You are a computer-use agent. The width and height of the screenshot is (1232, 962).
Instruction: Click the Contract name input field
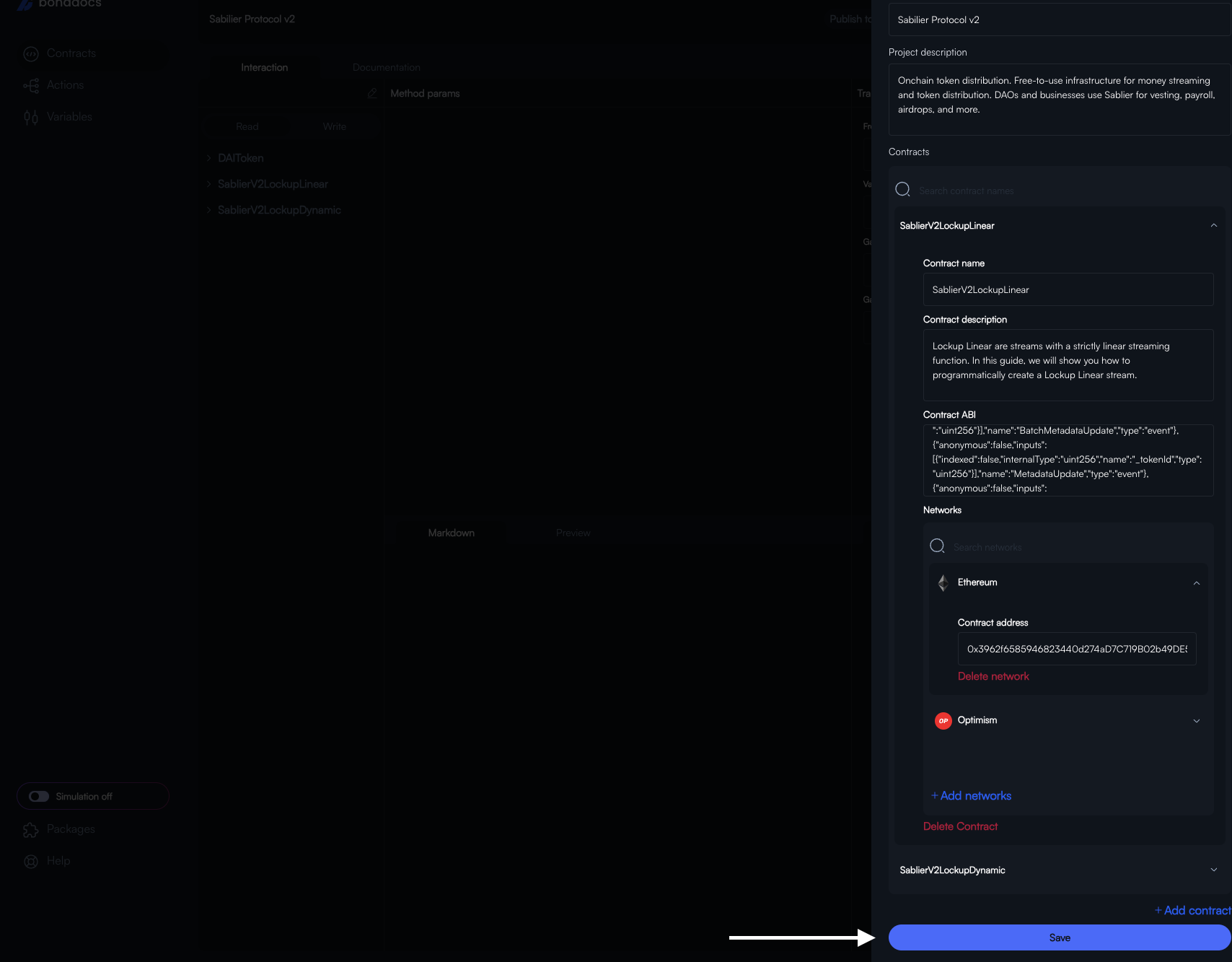pos(1068,289)
